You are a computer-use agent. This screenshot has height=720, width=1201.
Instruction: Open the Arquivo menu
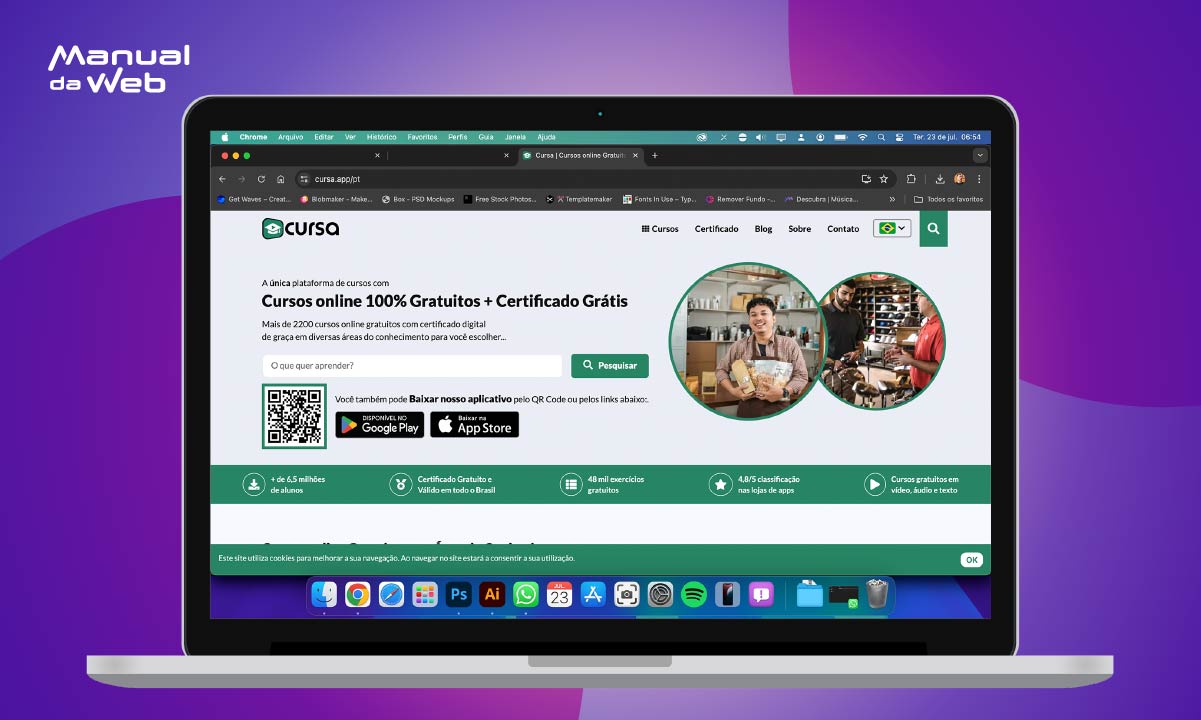click(290, 137)
